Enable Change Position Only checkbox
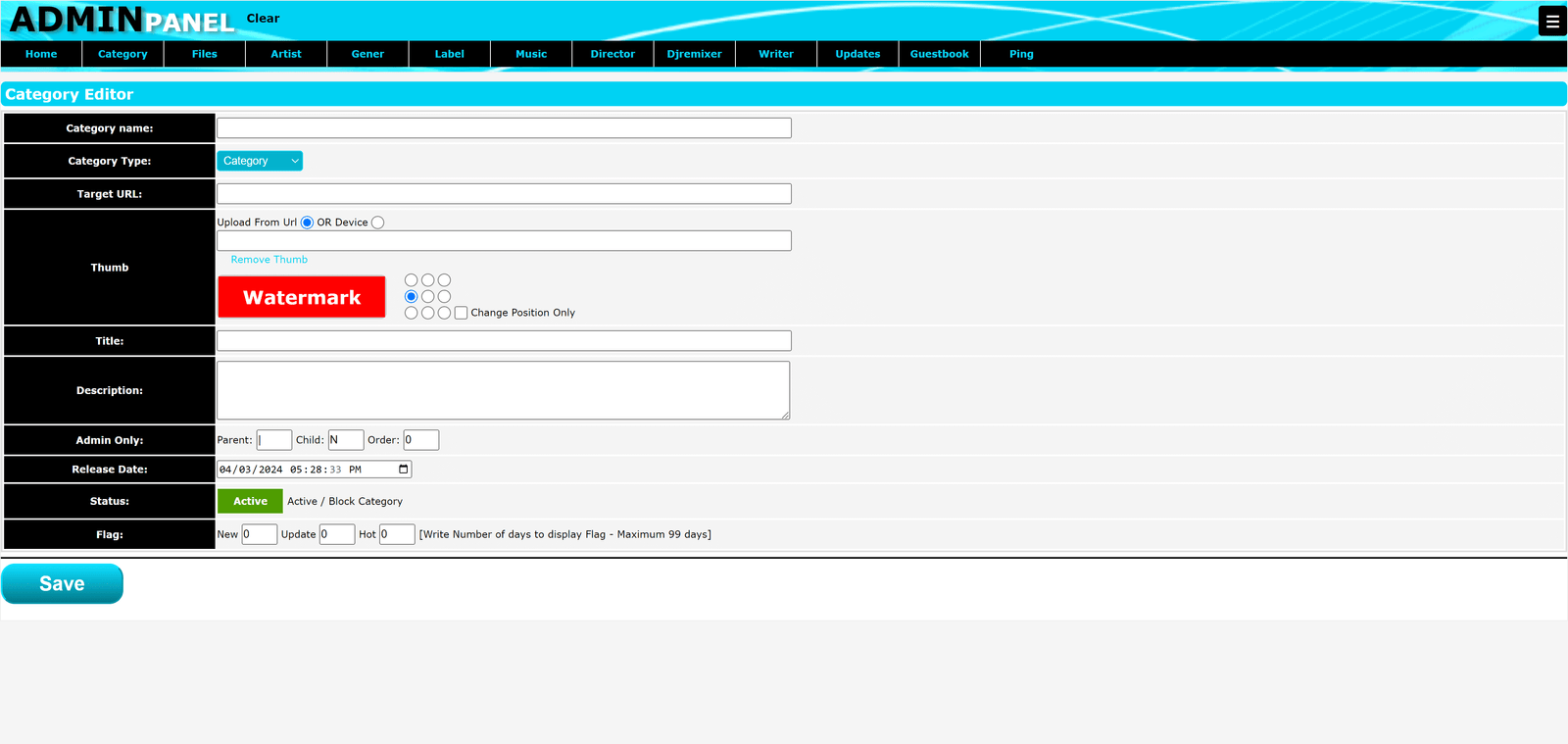This screenshot has width=1568, height=744. click(461, 313)
